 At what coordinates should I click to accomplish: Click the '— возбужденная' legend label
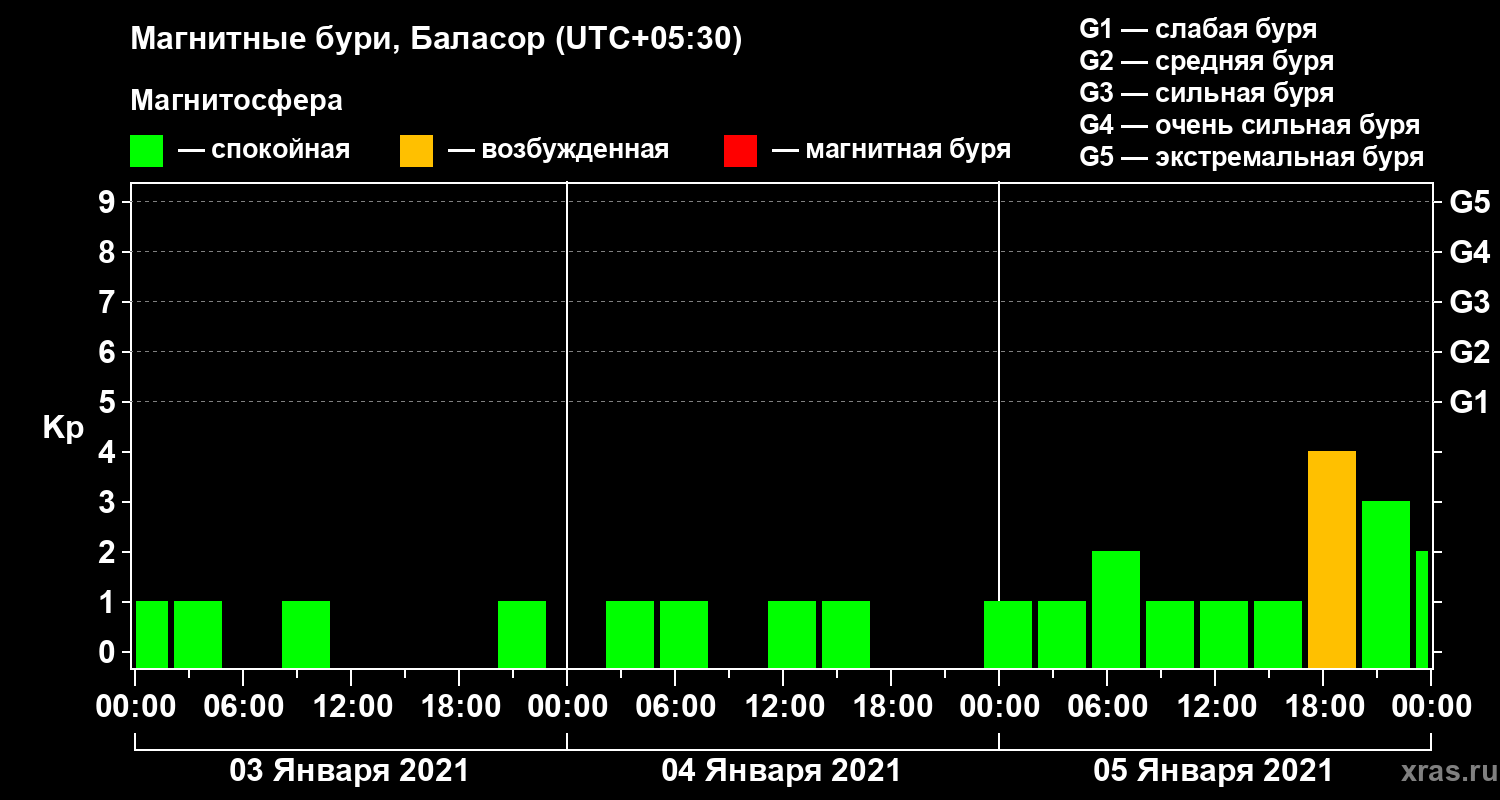tap(558, 150)
